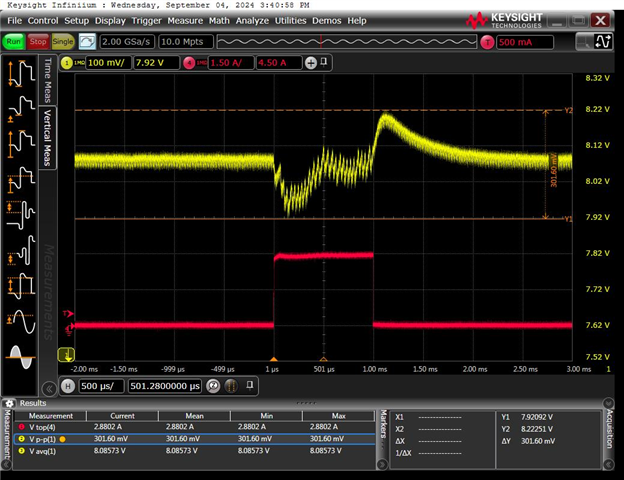Viewport: 624px width, 480px height.
Task: Click the Y2 marker value 8.22251 V
Action: point(536,429)
